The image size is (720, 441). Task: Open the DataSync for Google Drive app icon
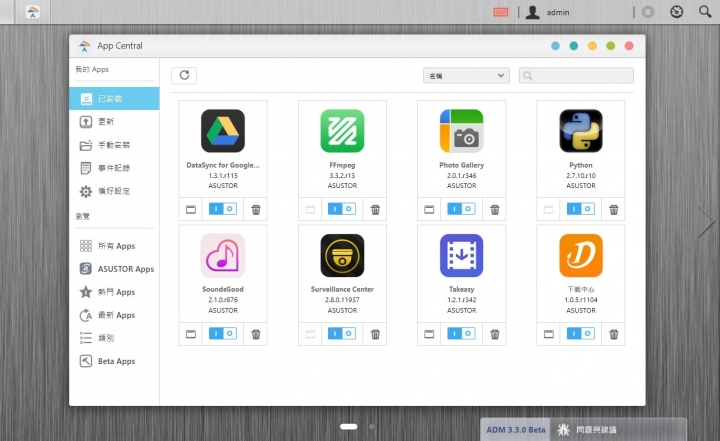coord(223,131)
